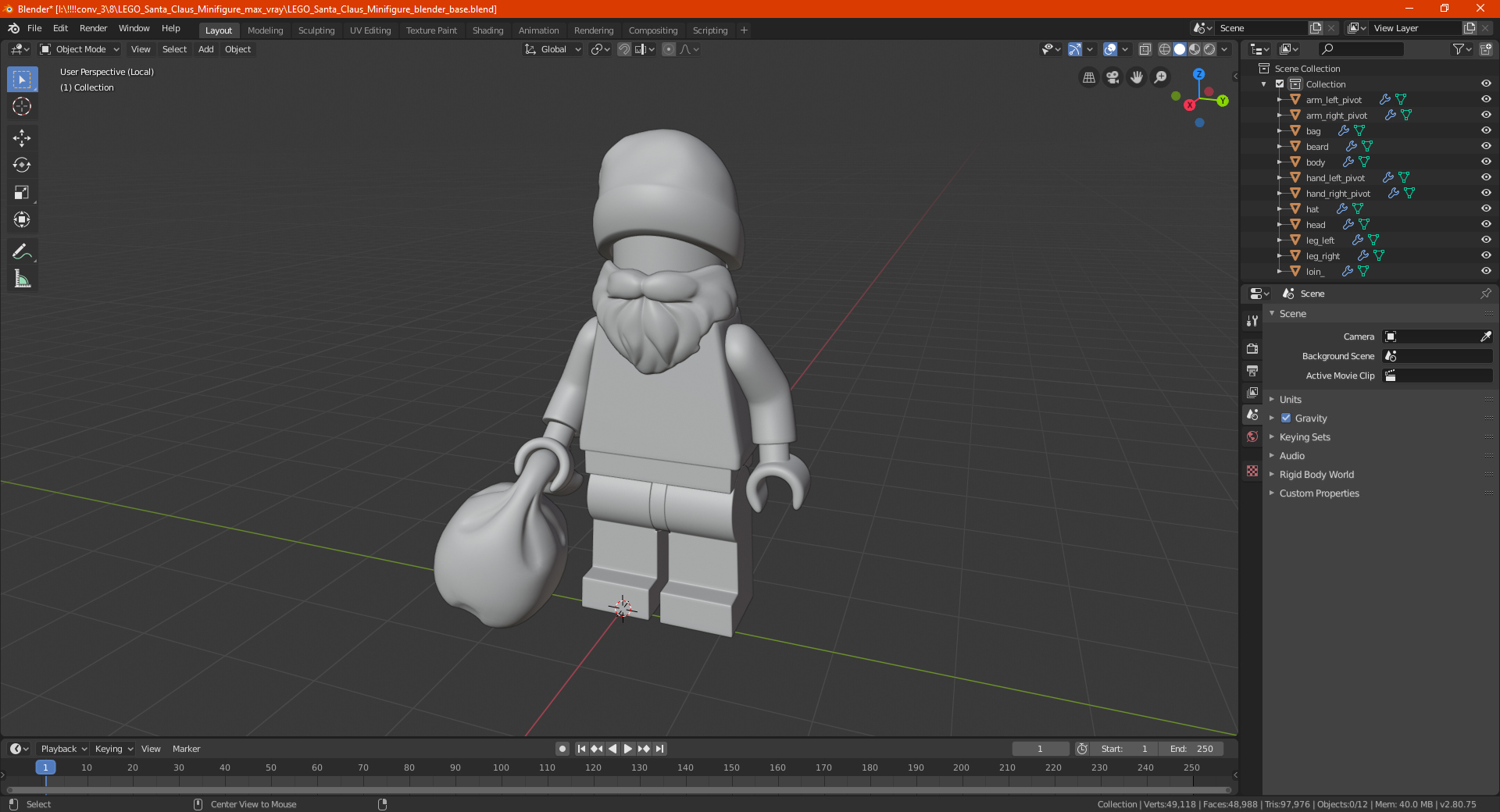Open the View Layer properties tab
The height and width of the screenshot is (812, 1500).
(x=1252, y=392)
